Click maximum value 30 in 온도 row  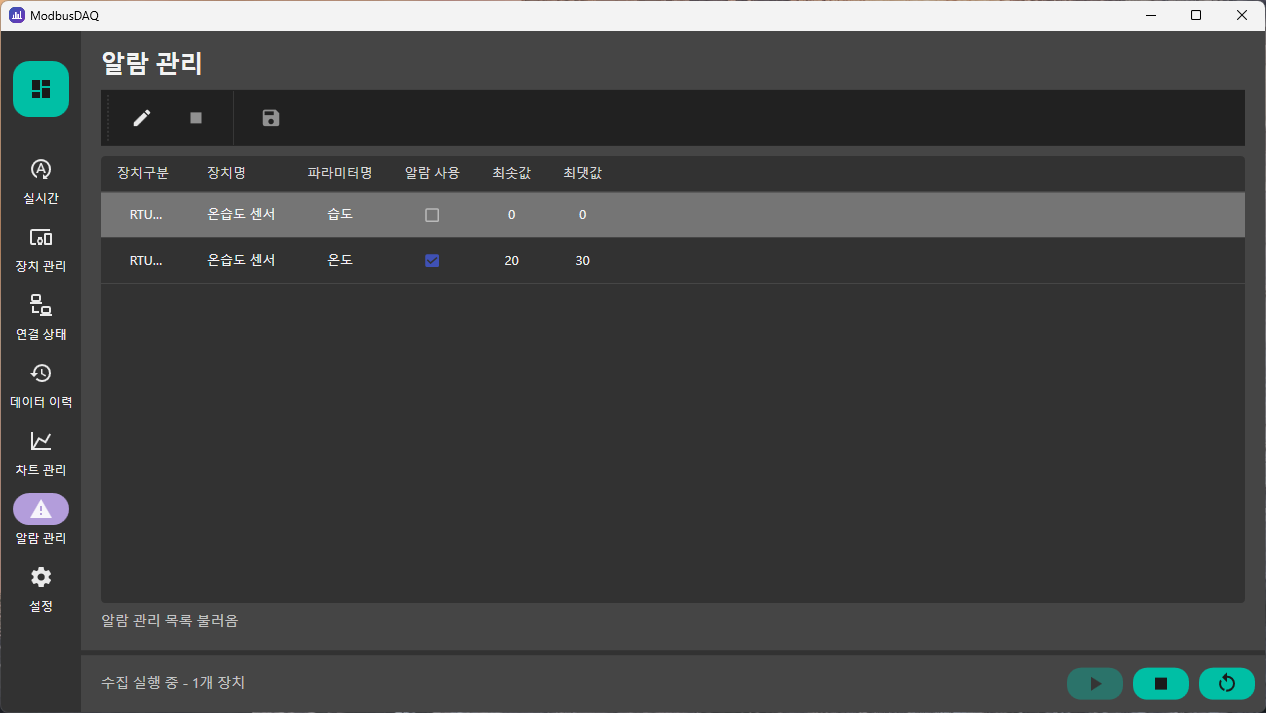point(582,261)
